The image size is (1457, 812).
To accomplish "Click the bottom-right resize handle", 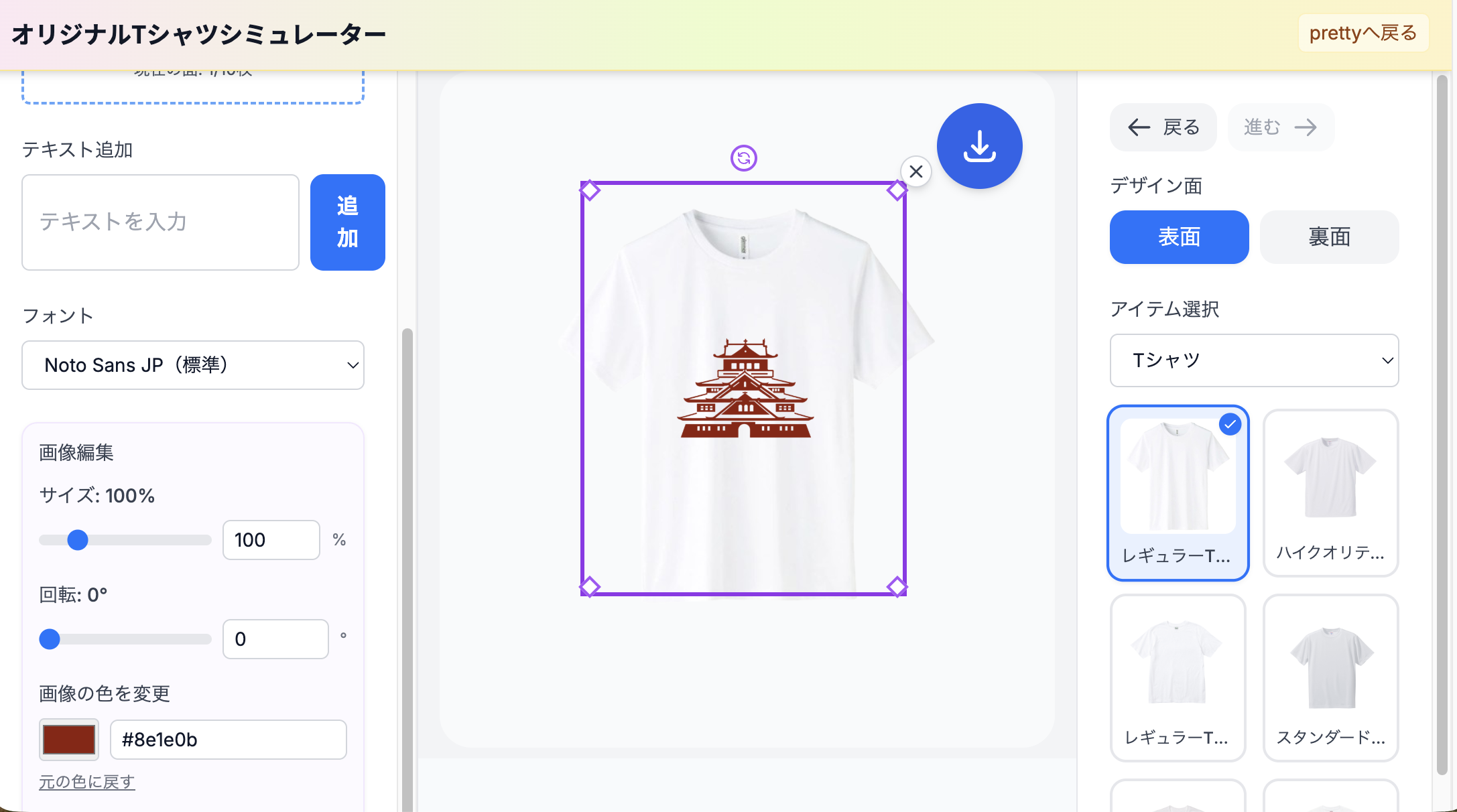I will pyautogui.click(x=898, y=587).
